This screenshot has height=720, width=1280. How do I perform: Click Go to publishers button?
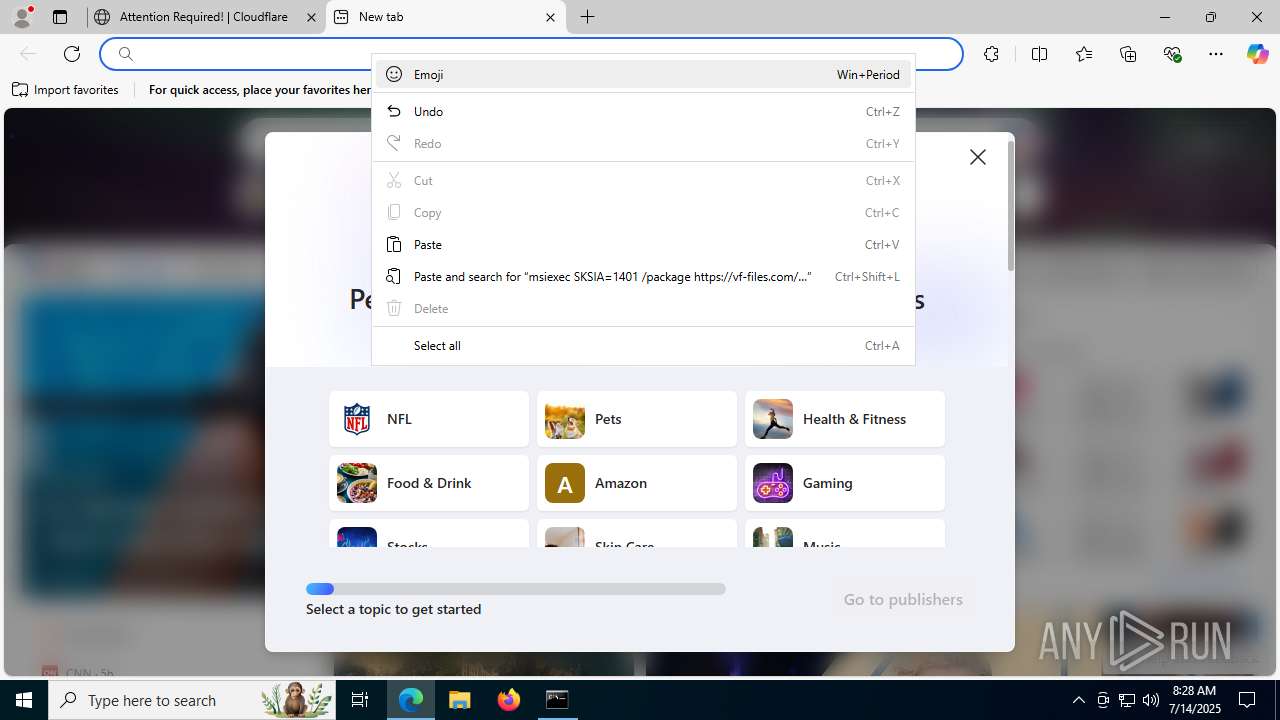[903, 599]
